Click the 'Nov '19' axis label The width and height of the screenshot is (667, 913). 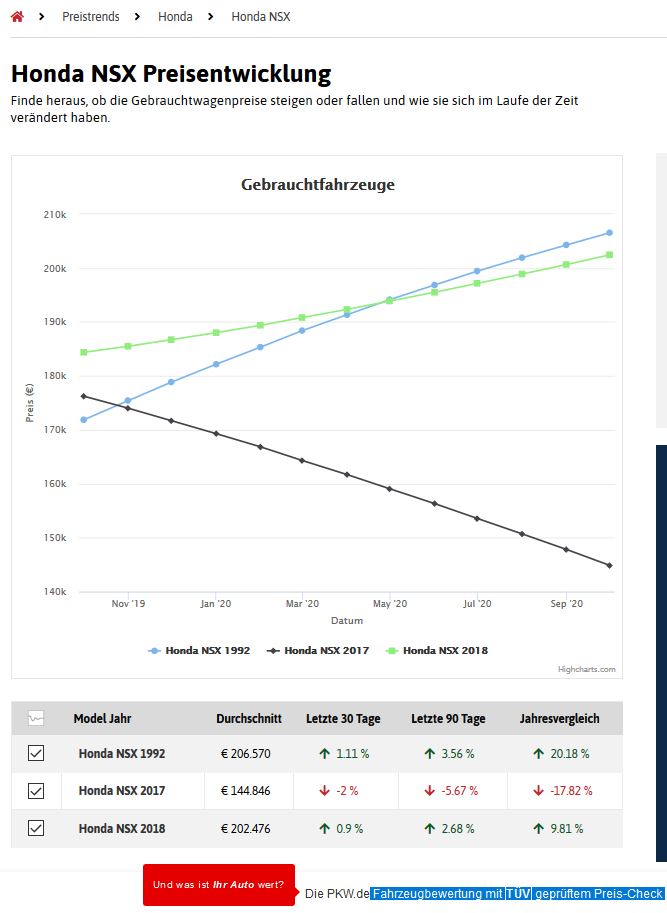coord(128,604)
